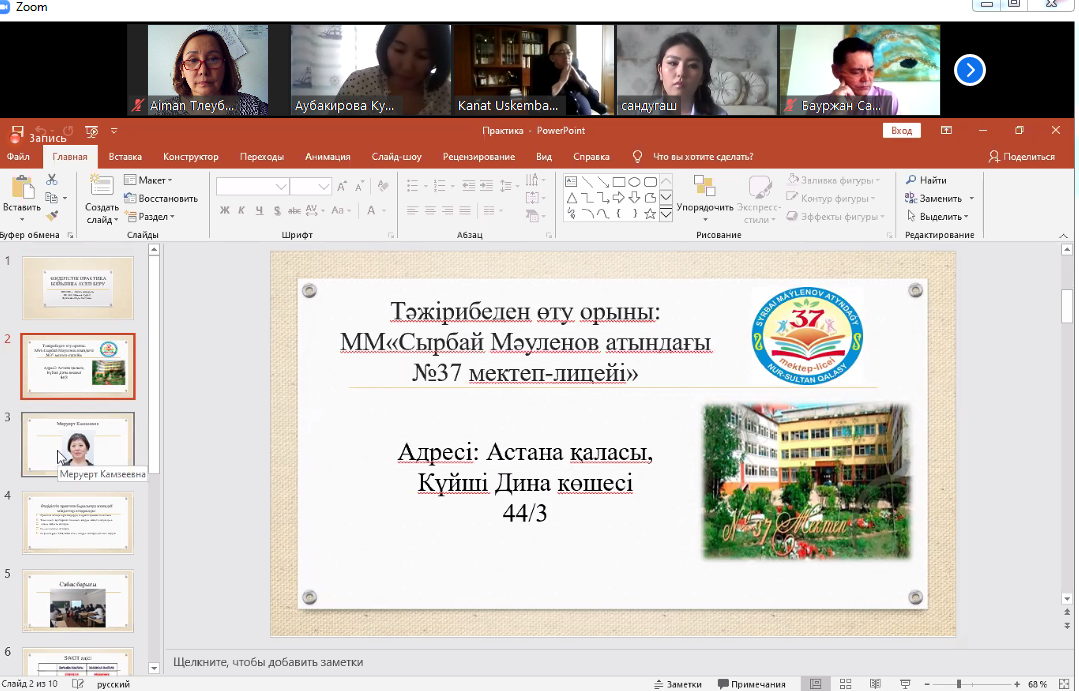The width and height of the screenshot is (1079, 691).
Task: Toggle the Примечания comments pane
Action: point(750,684)
